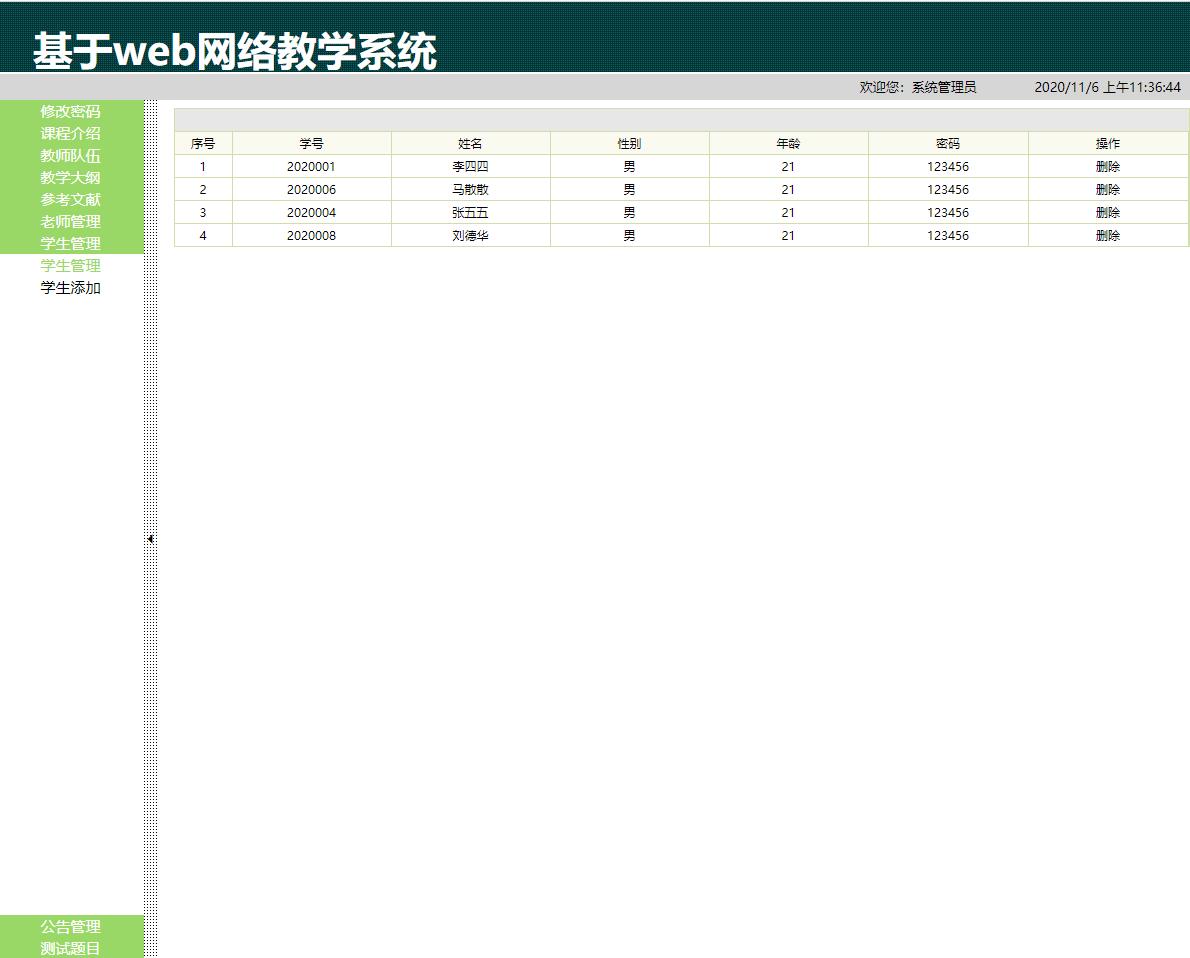Viewport: 1190px width, 958px height.
Task: Click the 年龄 column header
Action: pos(789,143)
